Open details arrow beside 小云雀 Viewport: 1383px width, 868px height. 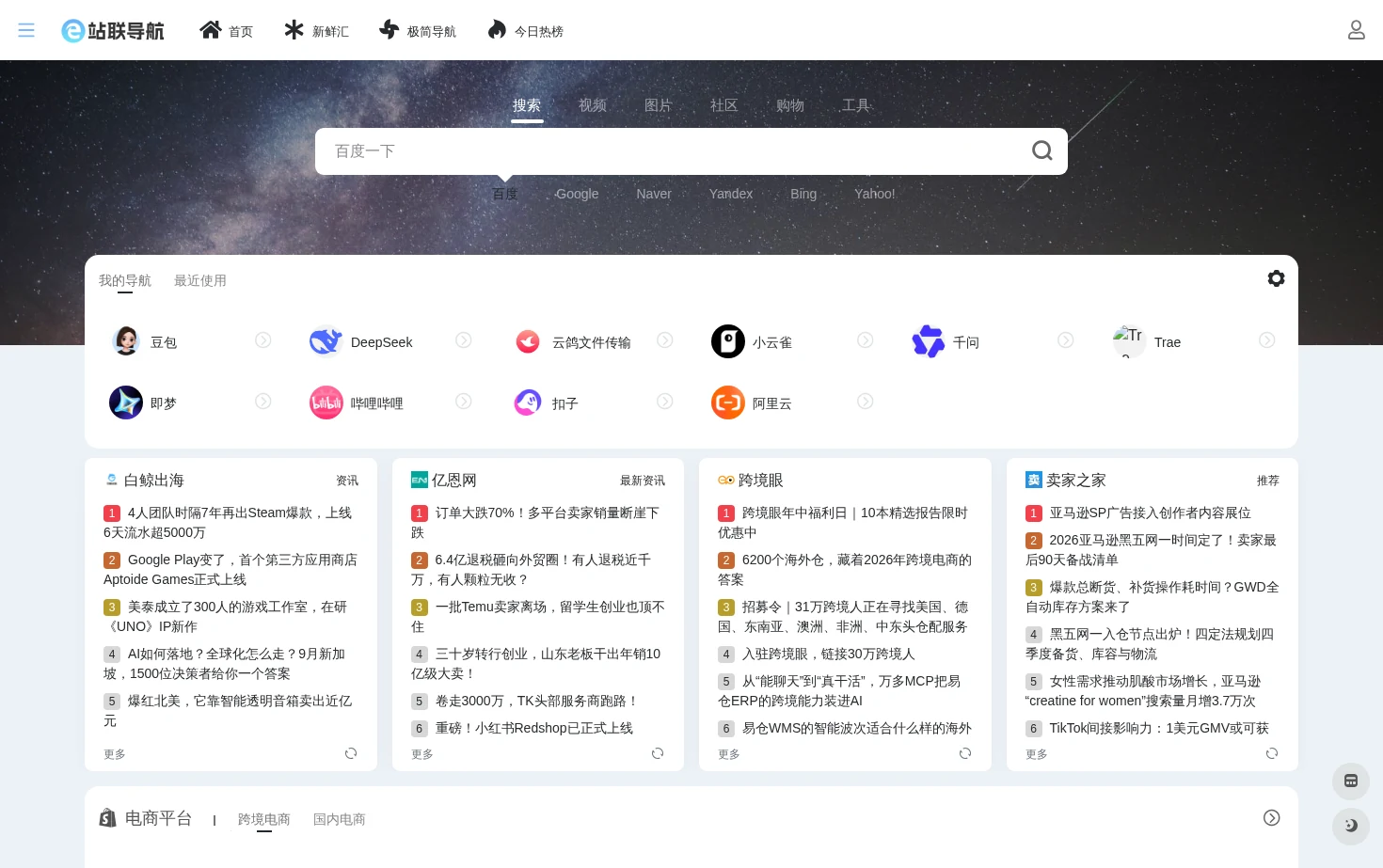coord(866,339)
